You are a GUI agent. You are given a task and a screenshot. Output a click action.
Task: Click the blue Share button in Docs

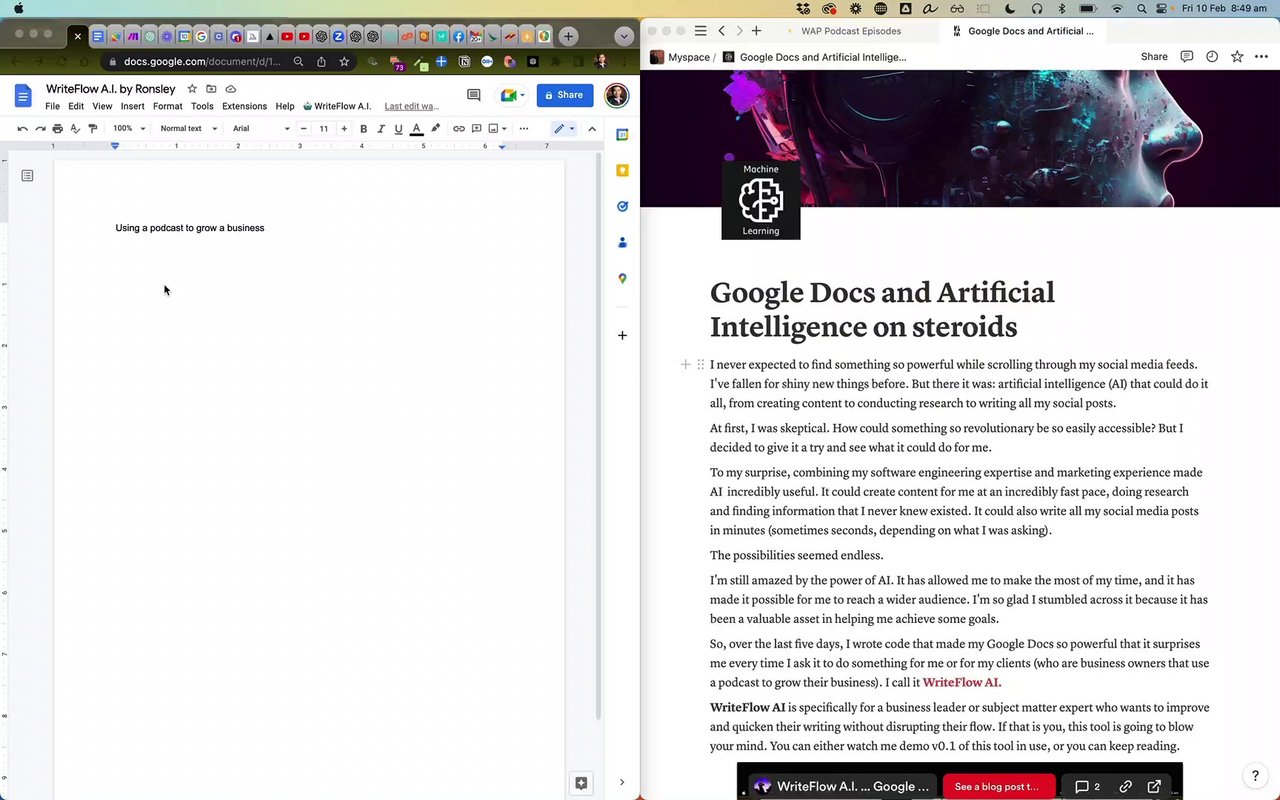pos(565,95)
